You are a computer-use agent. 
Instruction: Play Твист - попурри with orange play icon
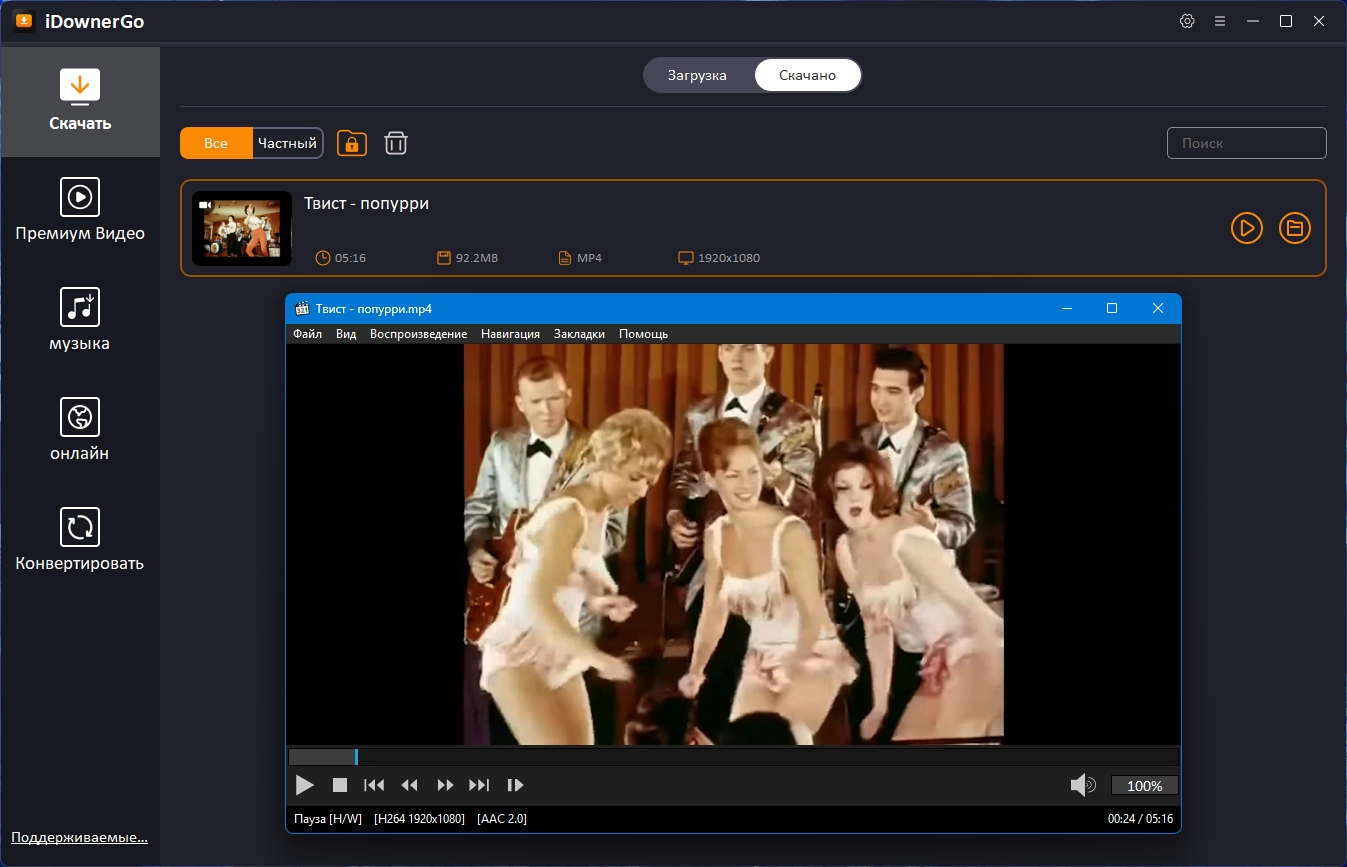click(x=1246, y=228)
